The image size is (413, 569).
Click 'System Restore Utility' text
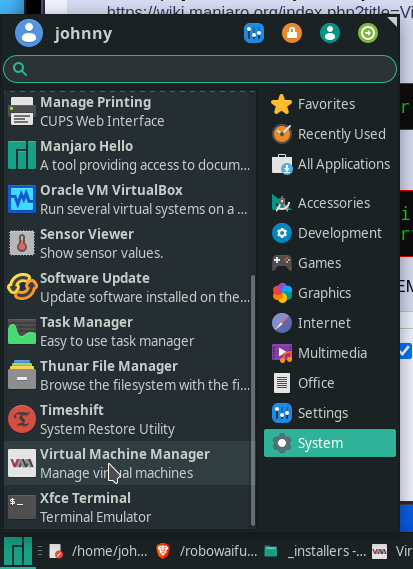[107, 429]
